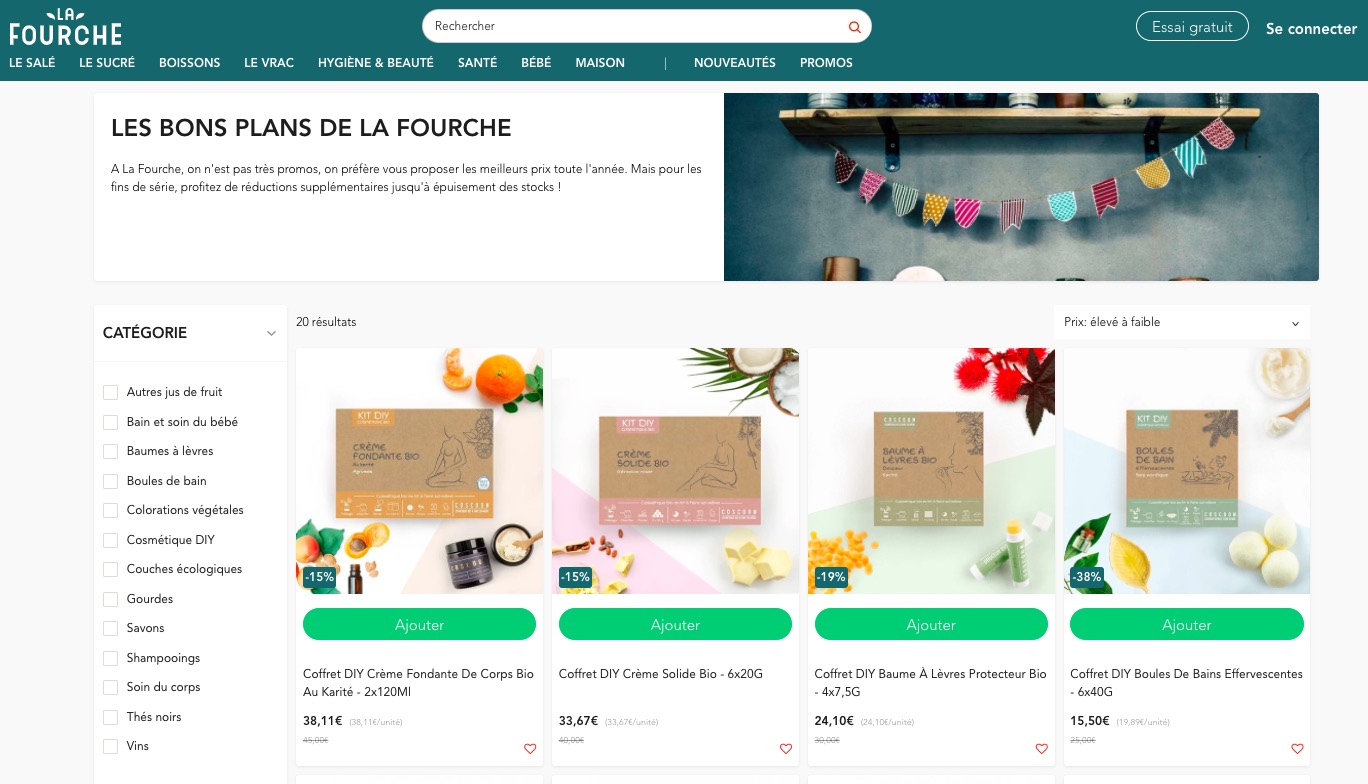Screen dimensions: 1368x784
Task: Collapse the Catégorie filter section
Action: [271, 333]
